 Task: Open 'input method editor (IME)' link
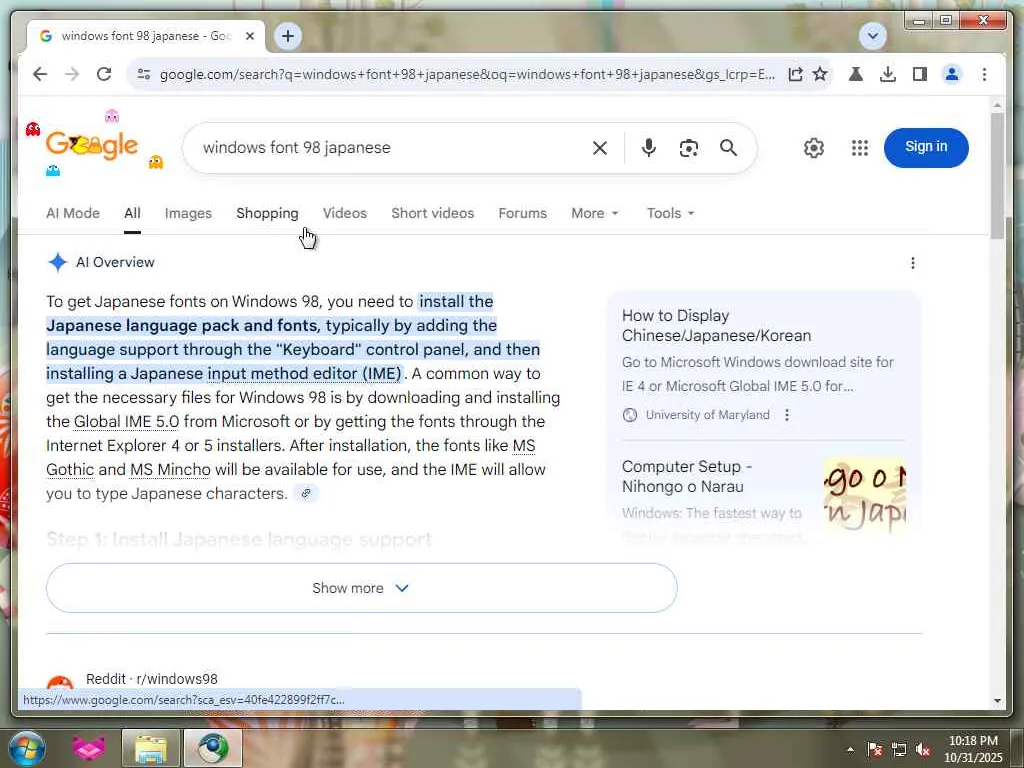pos(304,374)
